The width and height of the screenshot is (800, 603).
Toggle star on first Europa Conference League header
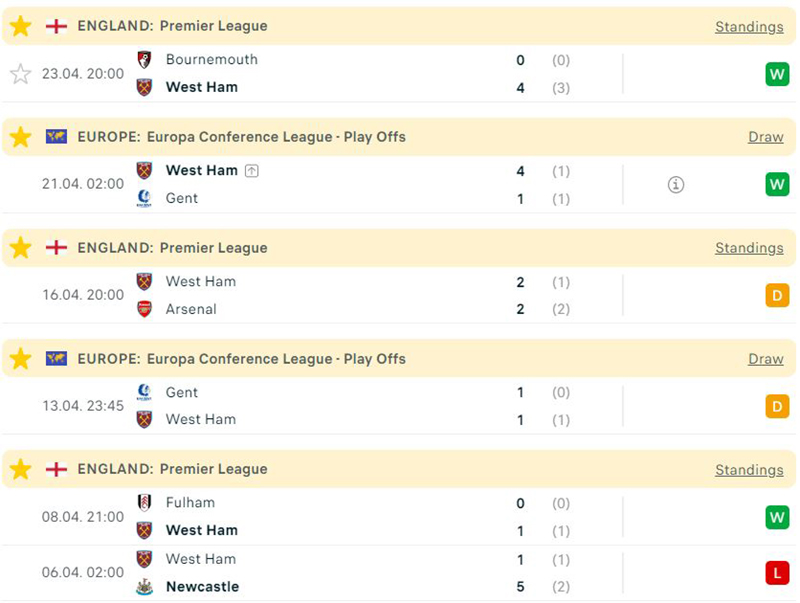tap(20, 137)
